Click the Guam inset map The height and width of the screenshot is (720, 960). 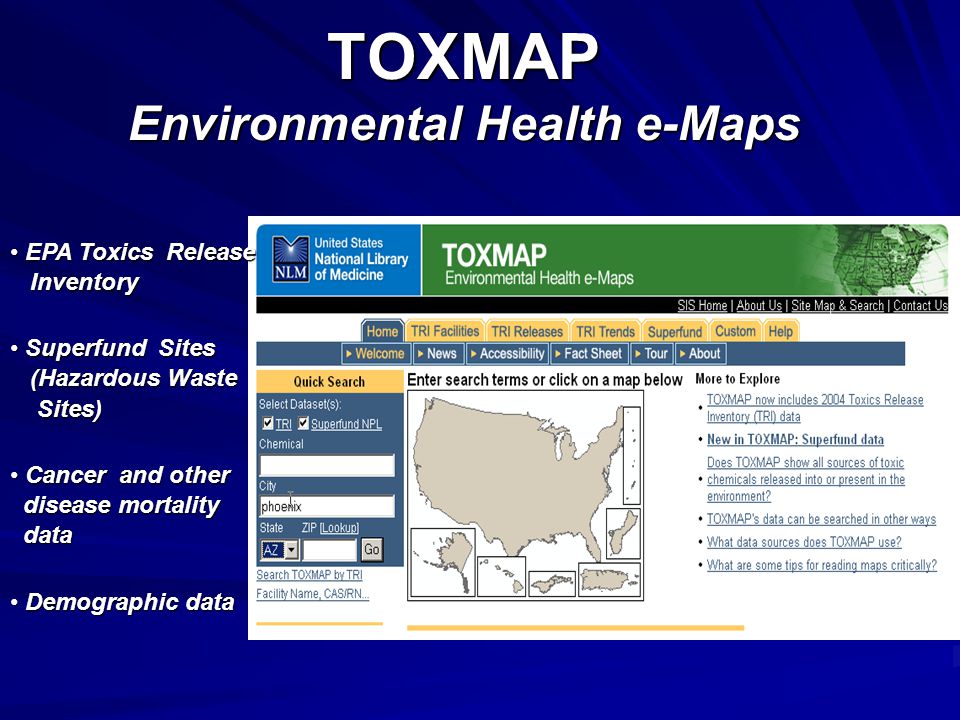click(623, 534)
